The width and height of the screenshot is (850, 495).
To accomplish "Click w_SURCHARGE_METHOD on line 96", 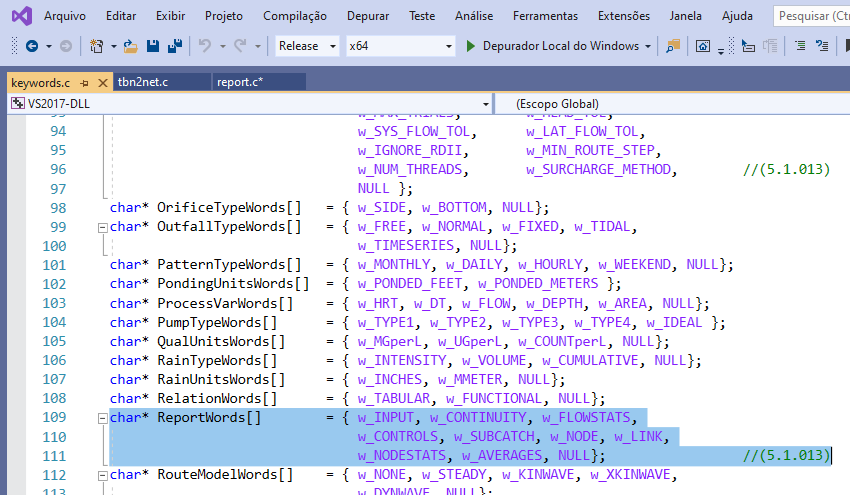I will pos(598,170).
